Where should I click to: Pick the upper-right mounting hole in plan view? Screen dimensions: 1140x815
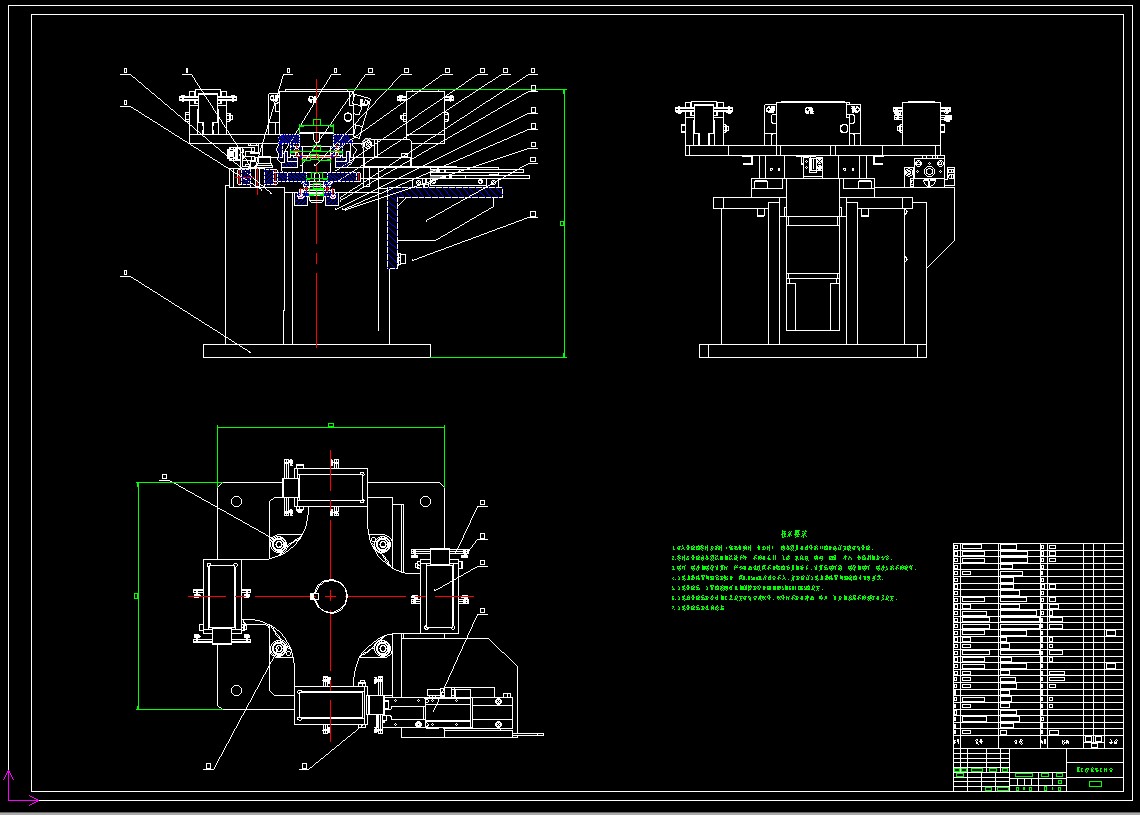pyautogui.click(x=425, y=502)
